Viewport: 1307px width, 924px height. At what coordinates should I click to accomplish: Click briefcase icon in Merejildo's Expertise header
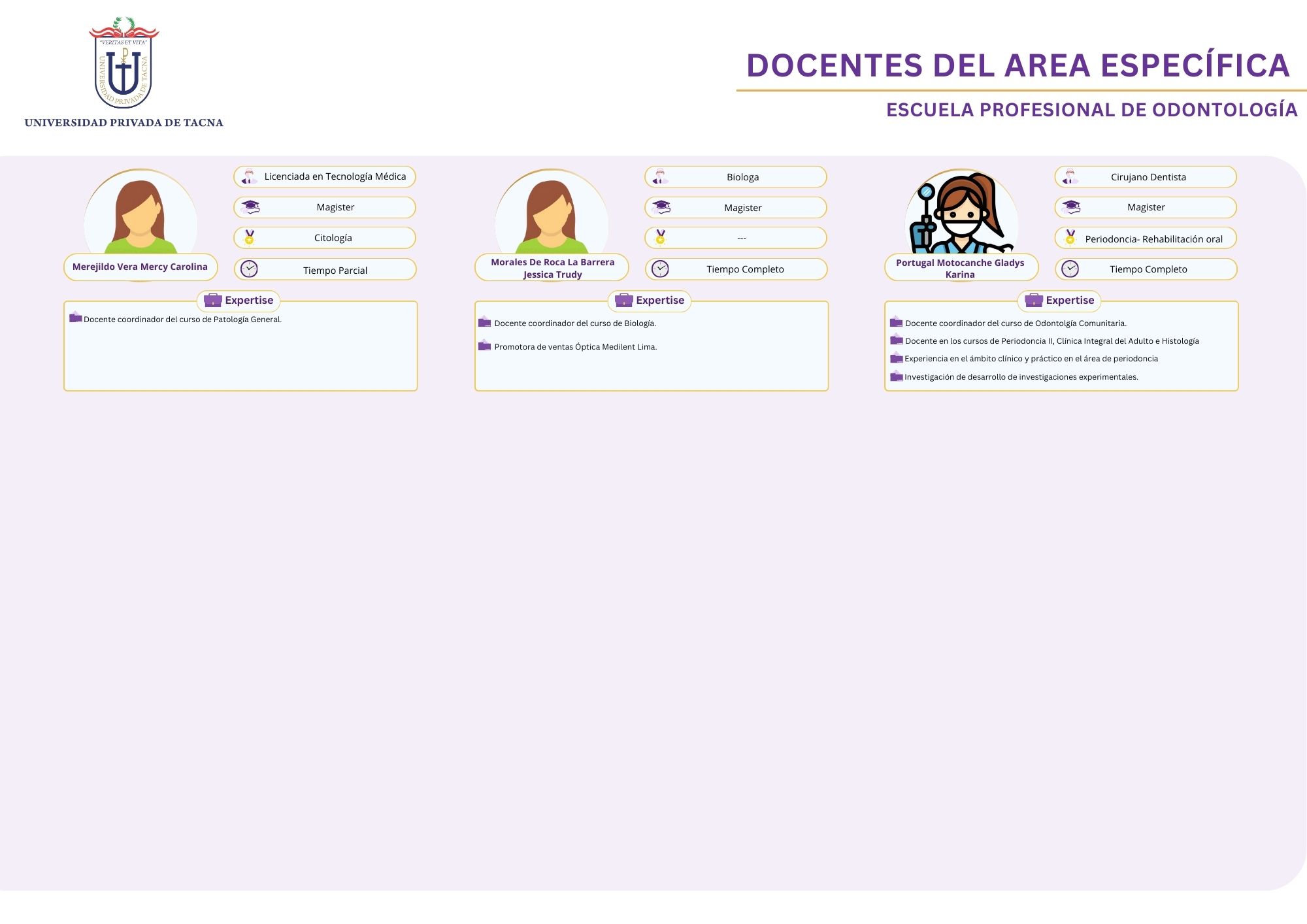[213, 301]
